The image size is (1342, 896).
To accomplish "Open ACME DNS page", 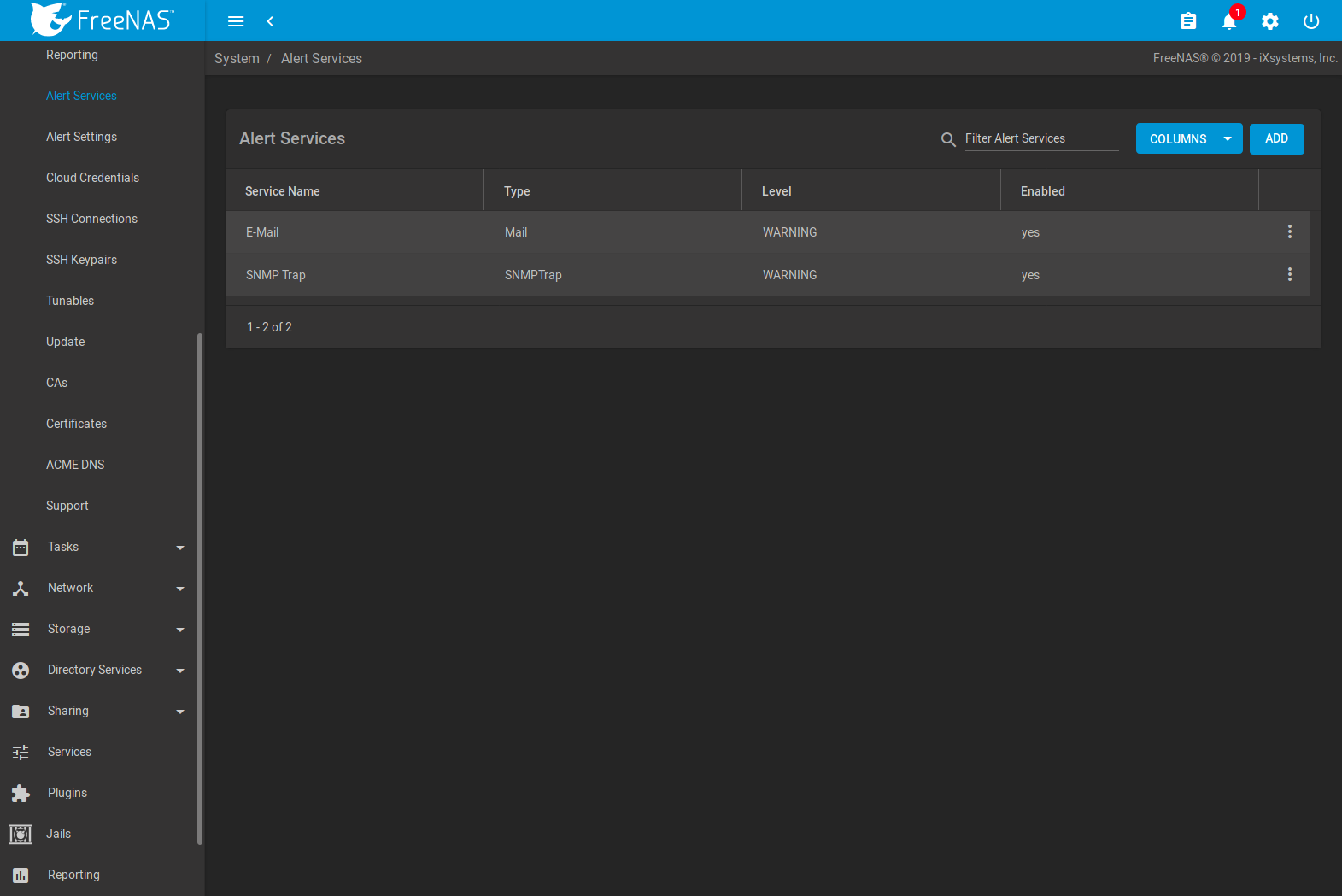I will coord(75,465).
